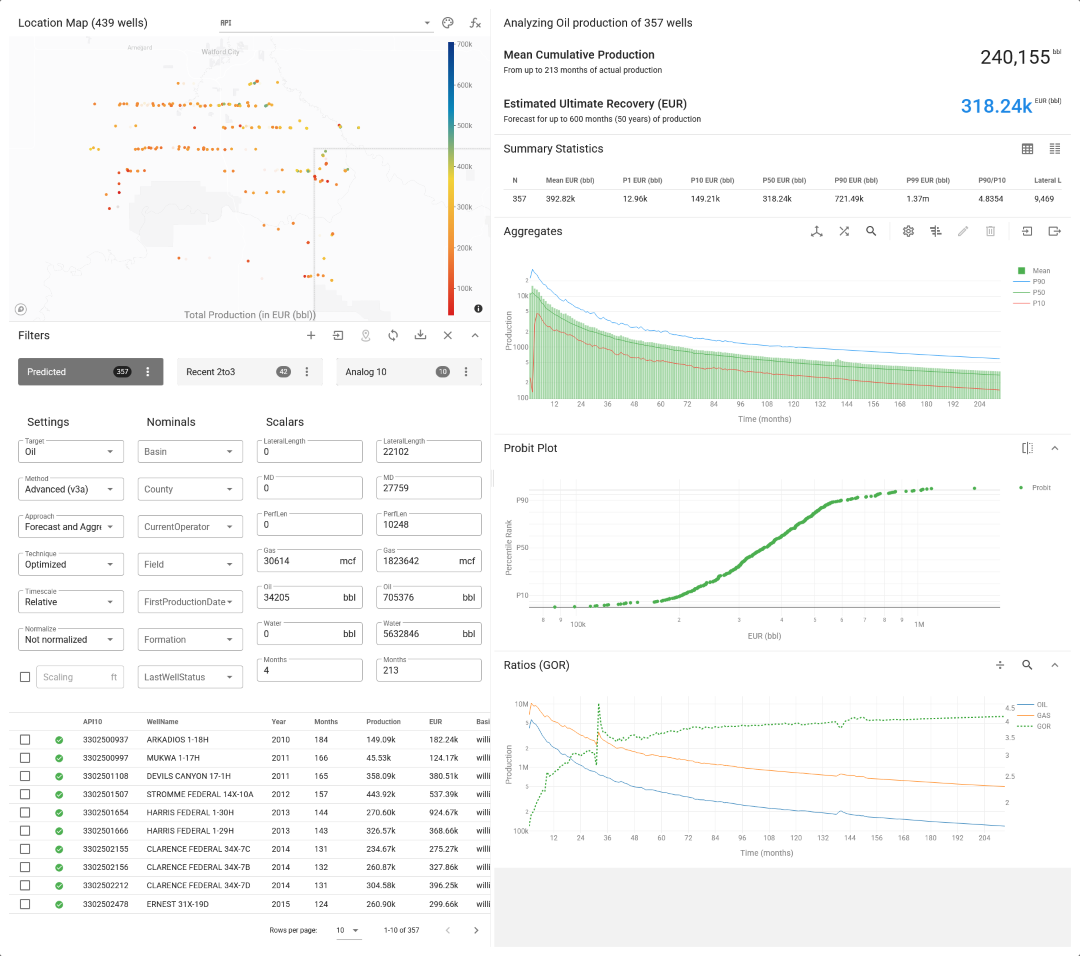
Task: Open the three-dot menu on Analog 10 chip
Action: 465,371
